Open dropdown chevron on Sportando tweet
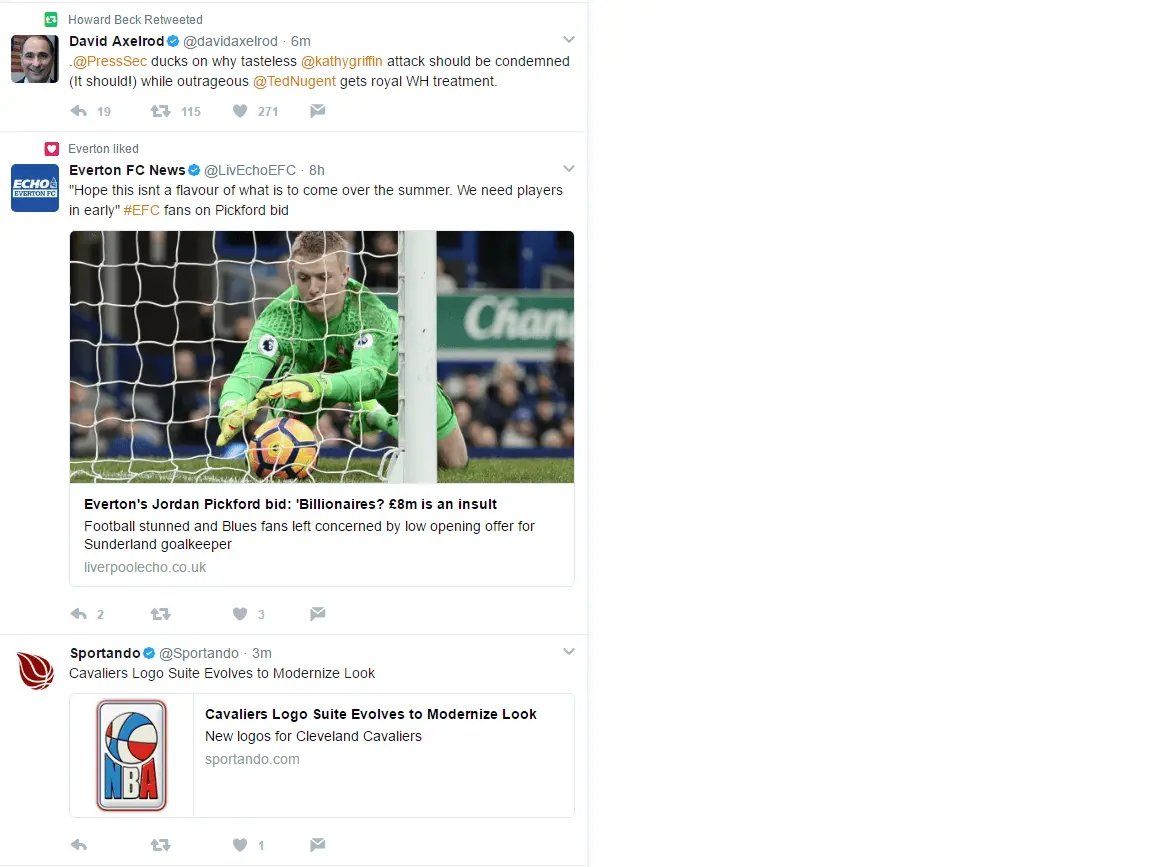 click(x=569, y=652)
